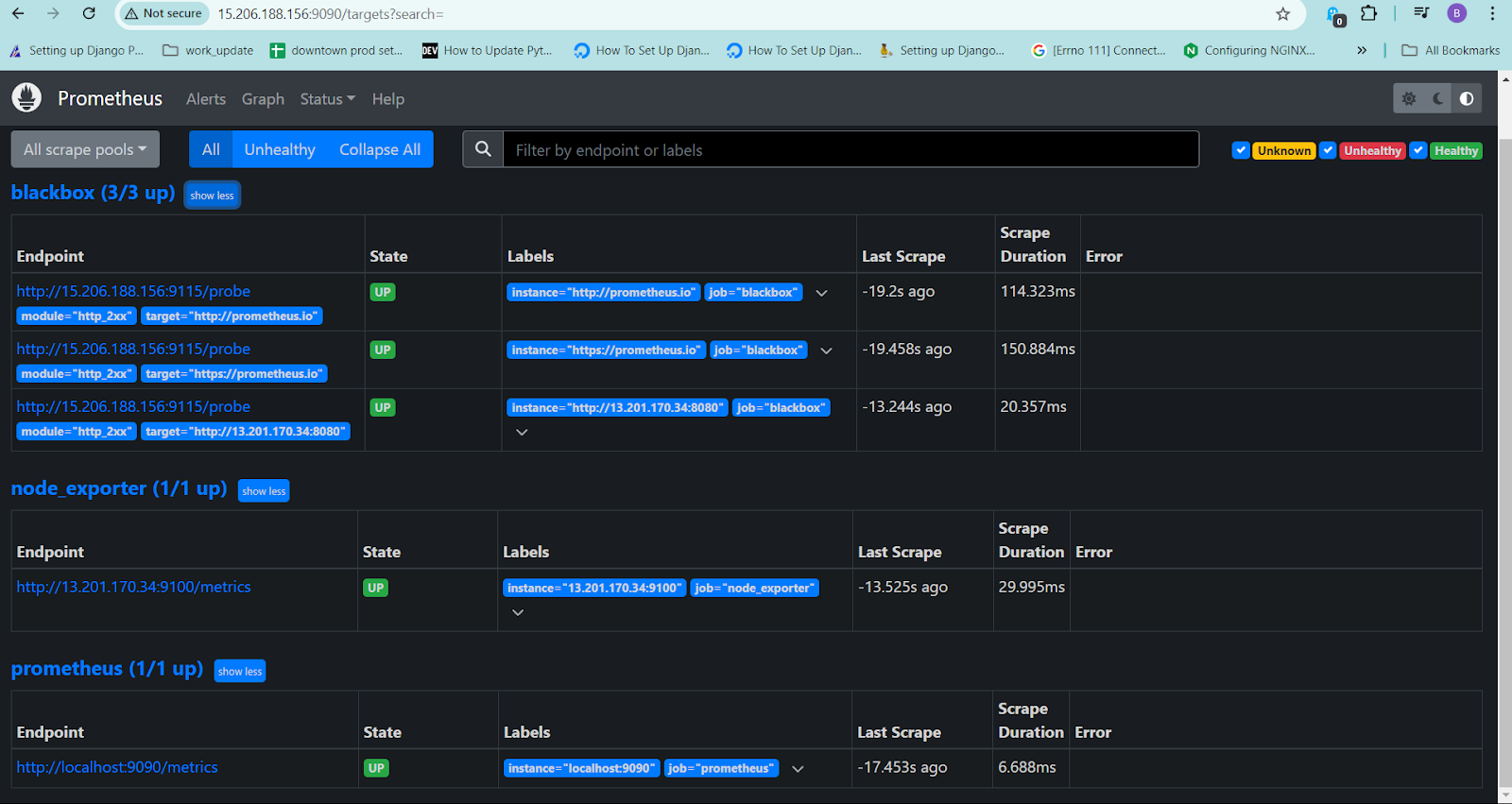The width and height of the screenshot is (1512, 804).
Task: Click the UP badge in the node_exporter row
Action: click(376, 588)
